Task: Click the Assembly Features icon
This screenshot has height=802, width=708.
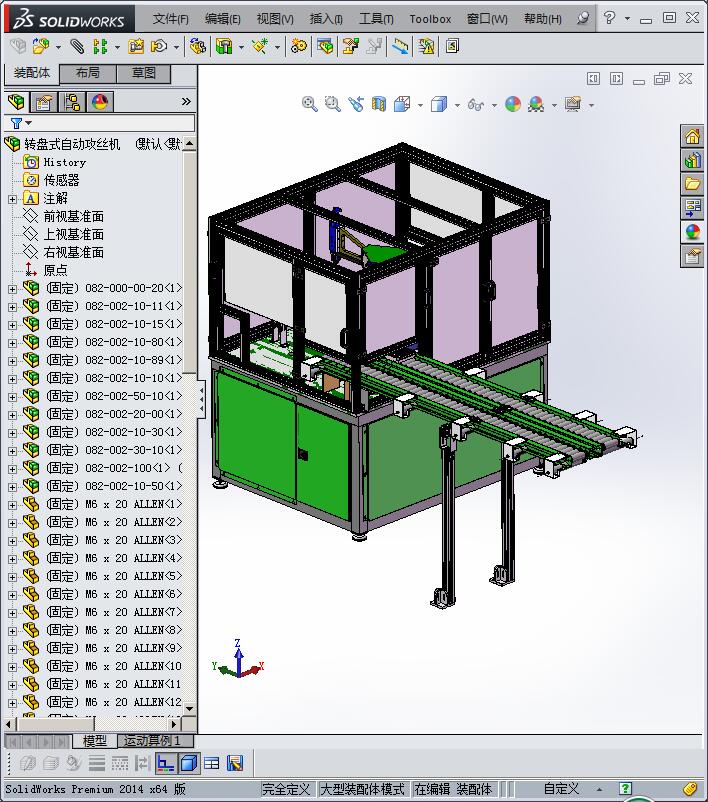Action: click(x=224, y=47)
